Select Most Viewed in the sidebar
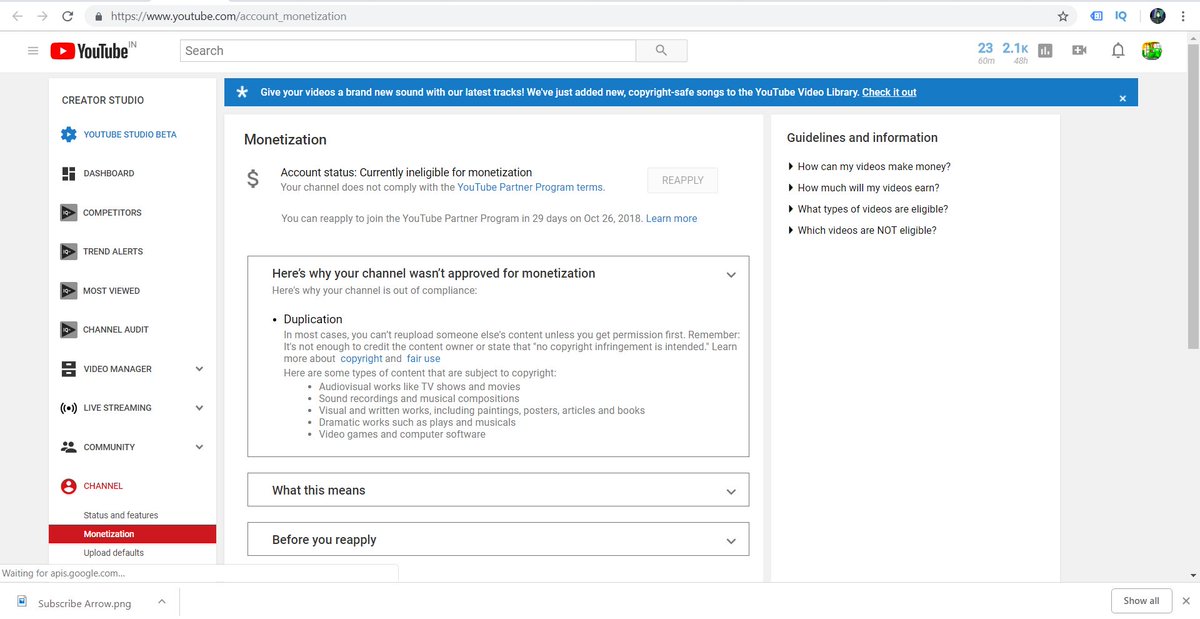 click(x=112, y=291)
